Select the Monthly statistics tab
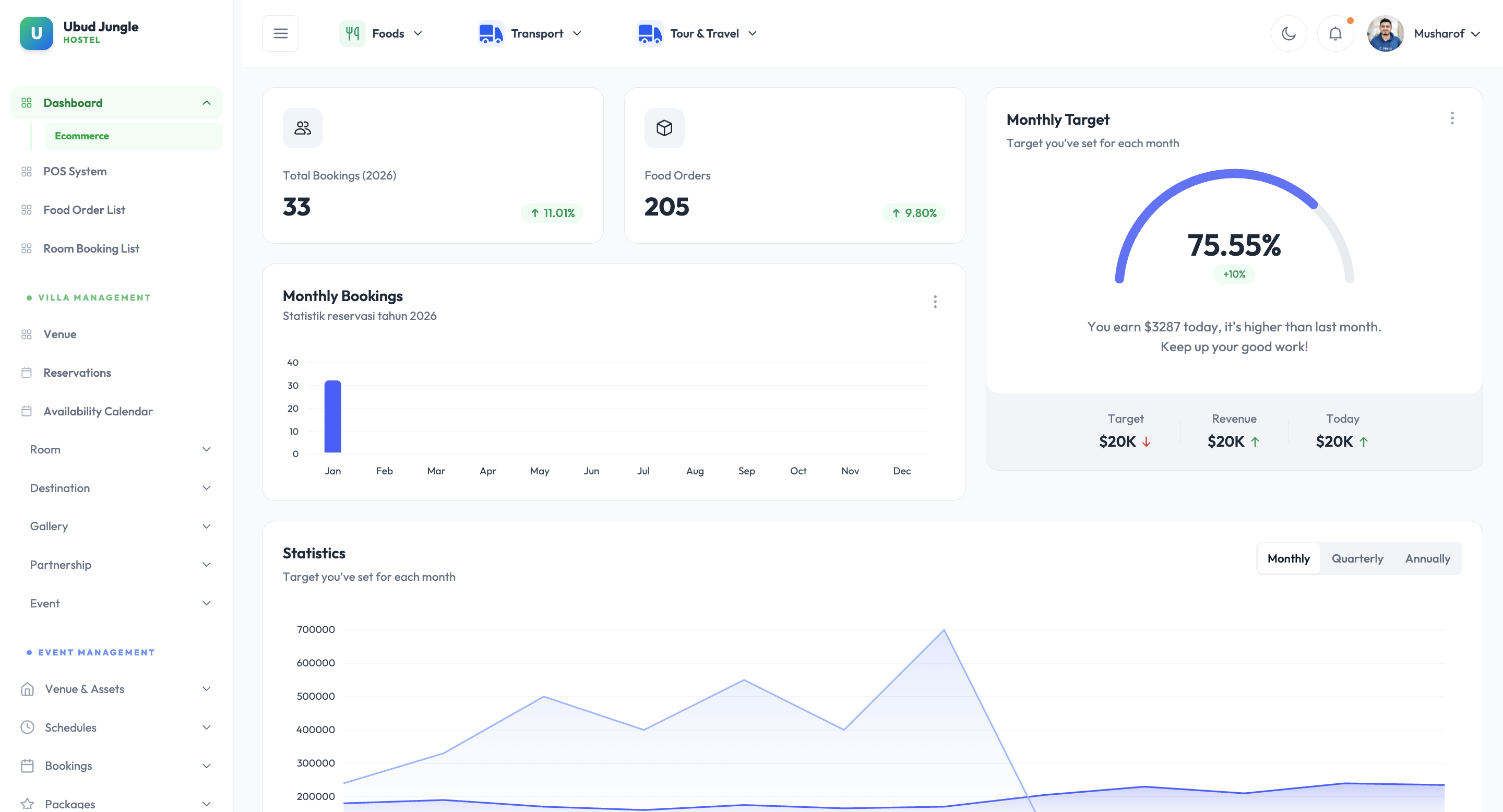The image size is (1503, 812). pyautogui.click(x=1289, y=558)
